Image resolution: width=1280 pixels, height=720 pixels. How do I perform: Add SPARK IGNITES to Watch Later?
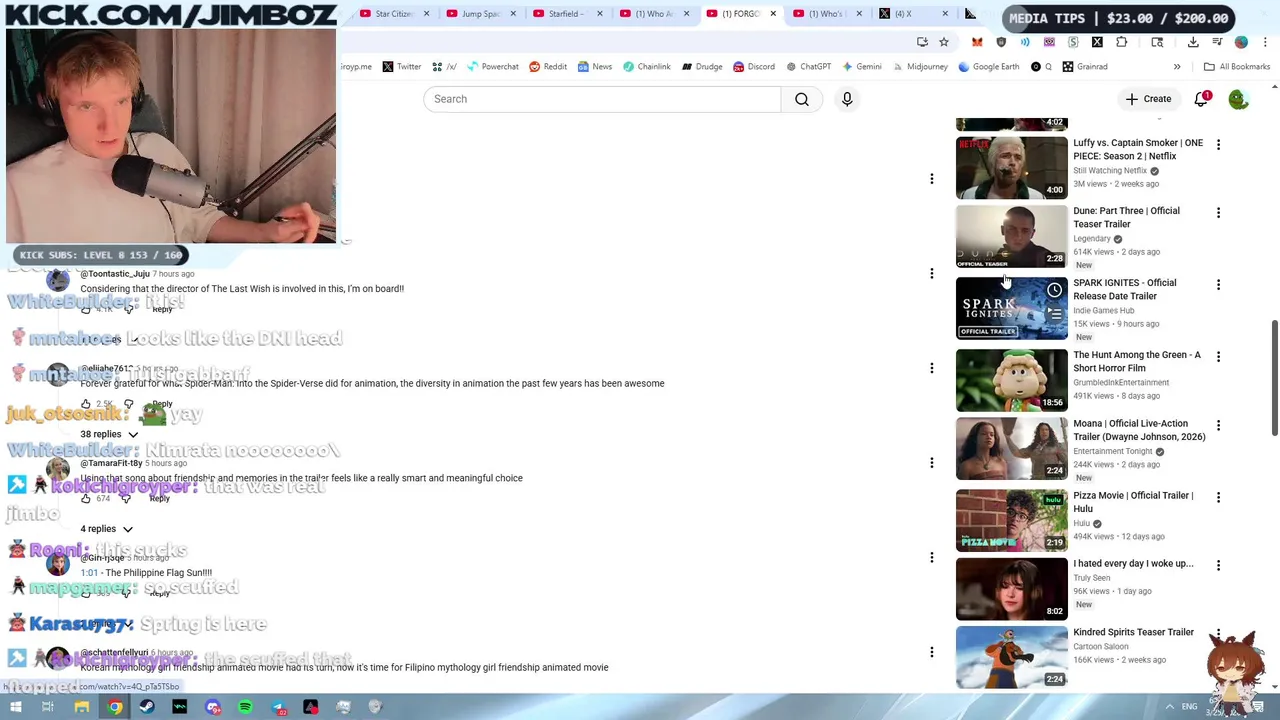(x=1054, y=291)
